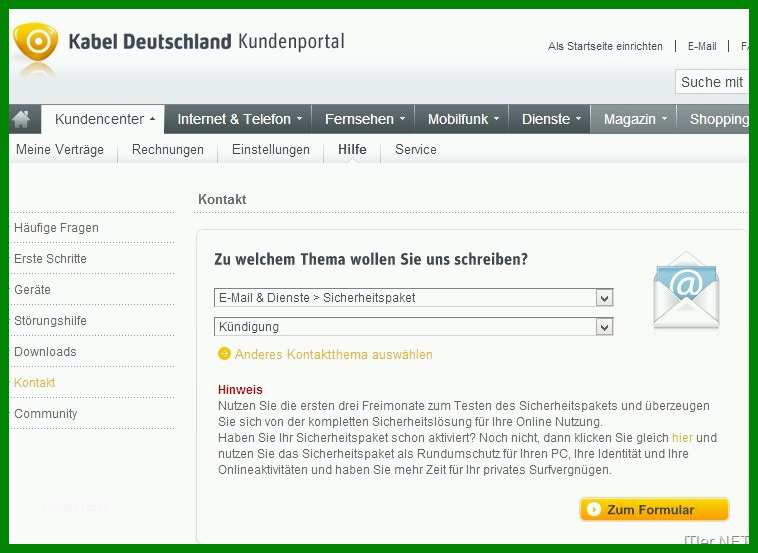Open the topic dropdown E-Mail & Dienste > Sicherheitspaket
The height and width of the screenshot is (553, 758).
coord(413,298)
